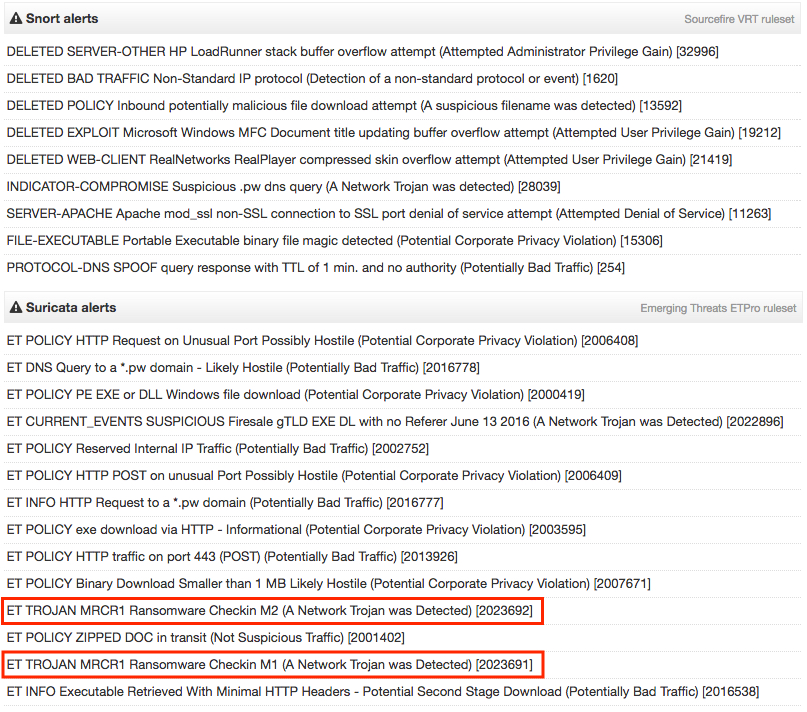Select the HTTP Request on Unusual Port alert
Viewport: 807px width, 712px height.
[322, 340]
